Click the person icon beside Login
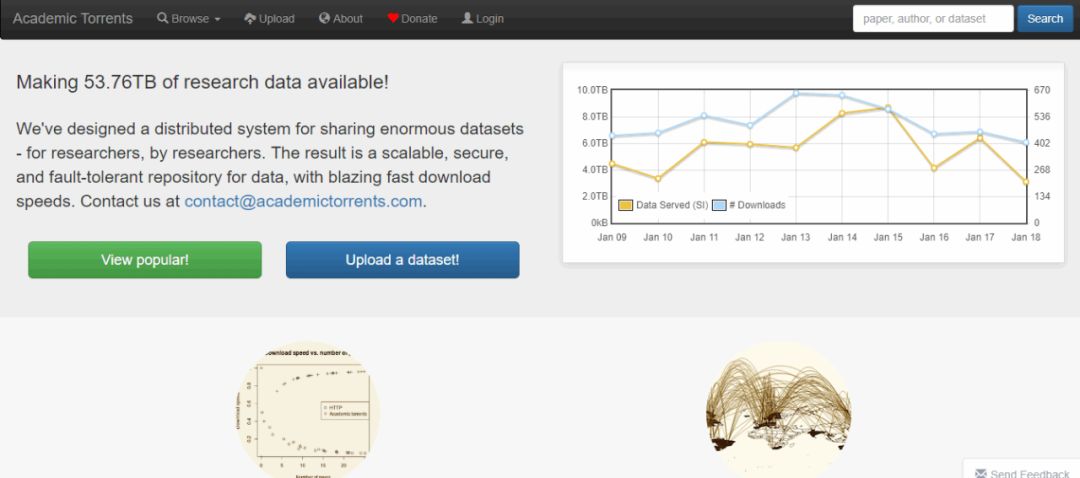 tap(467, 19)
